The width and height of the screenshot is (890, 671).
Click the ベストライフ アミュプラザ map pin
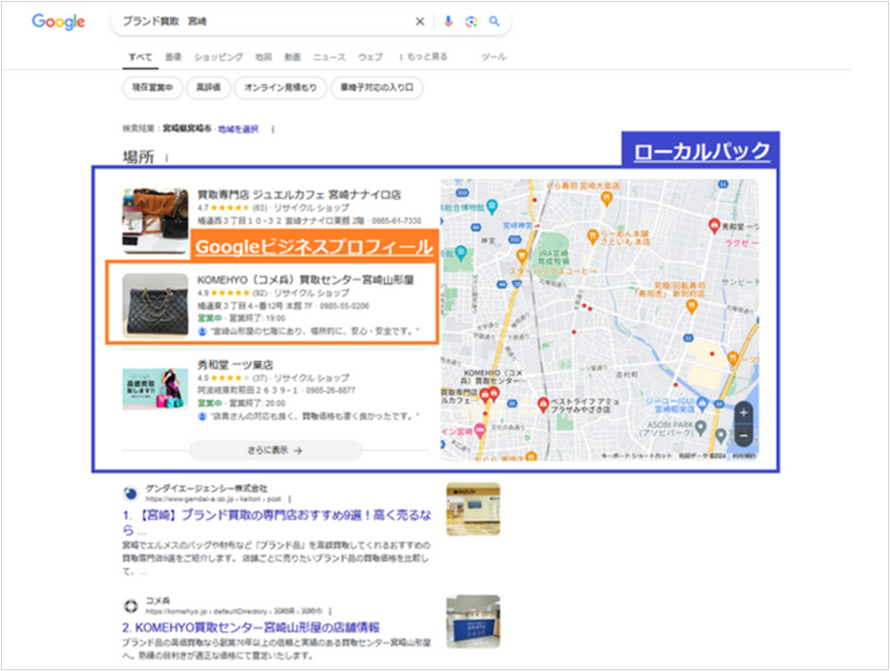(543, 402)
